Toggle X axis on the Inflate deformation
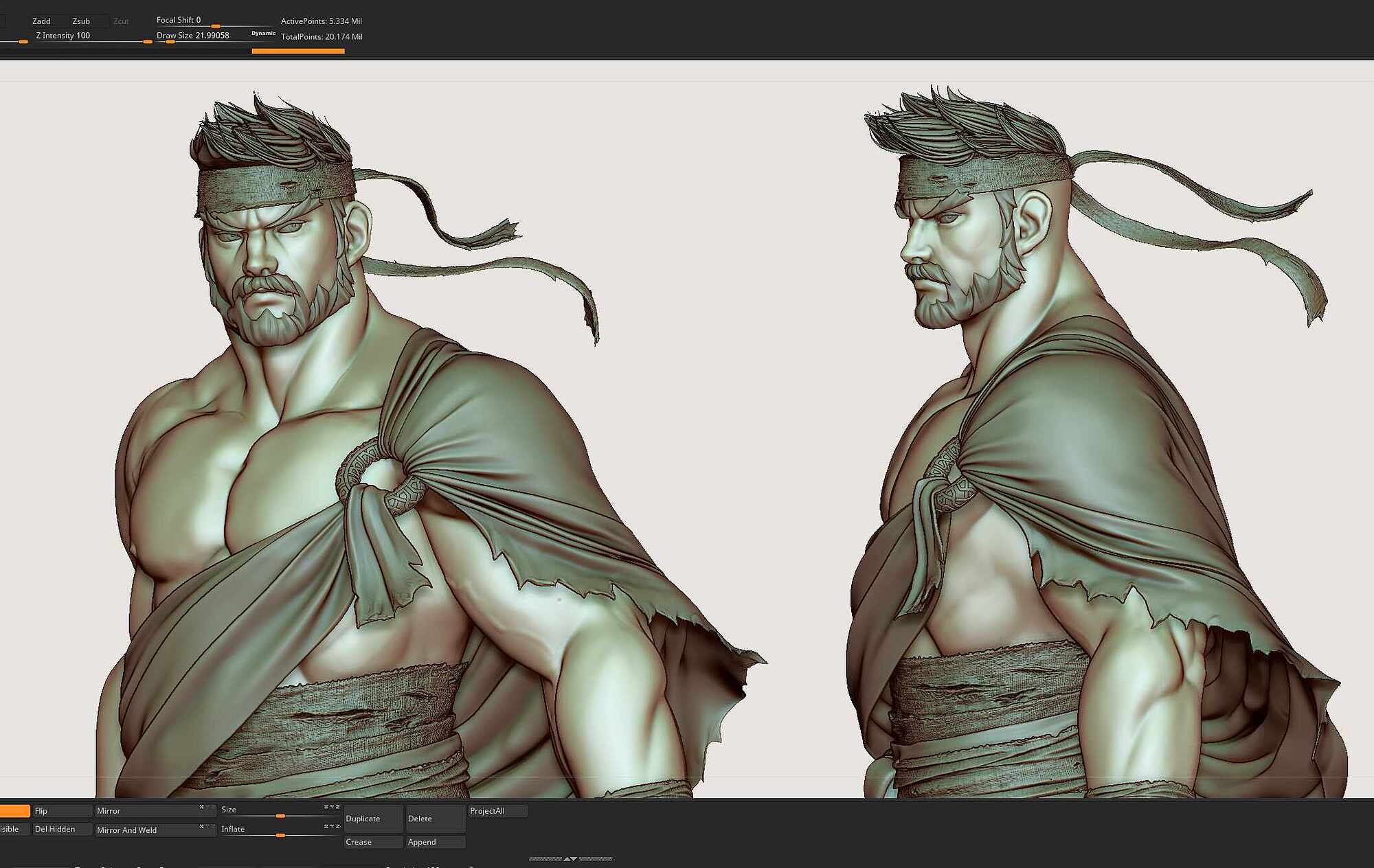 point(326,827)
